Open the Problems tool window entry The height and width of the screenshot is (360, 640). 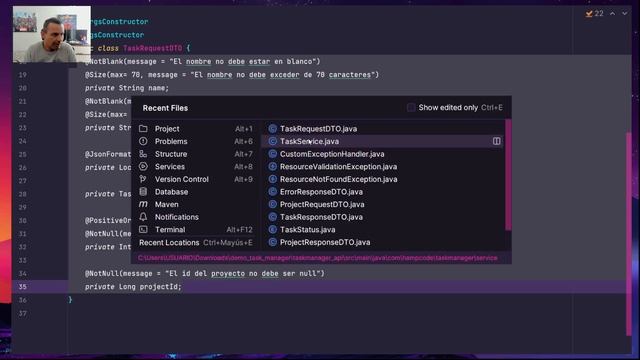click(x=196, y=141)
